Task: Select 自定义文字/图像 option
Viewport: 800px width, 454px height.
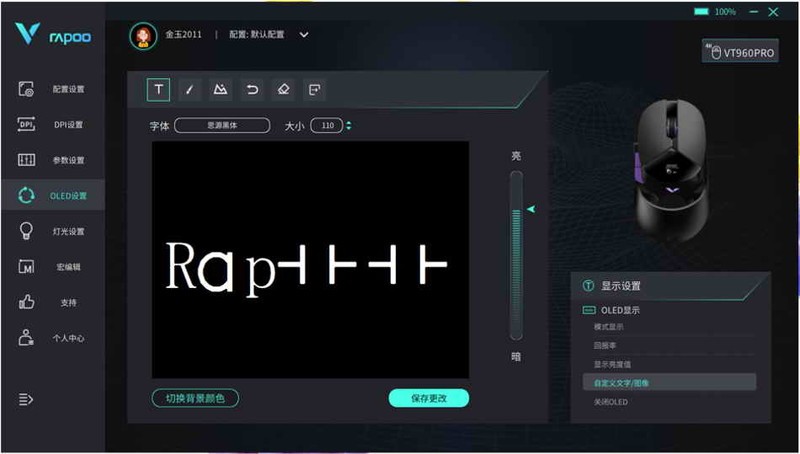Action: pos(669,383)
